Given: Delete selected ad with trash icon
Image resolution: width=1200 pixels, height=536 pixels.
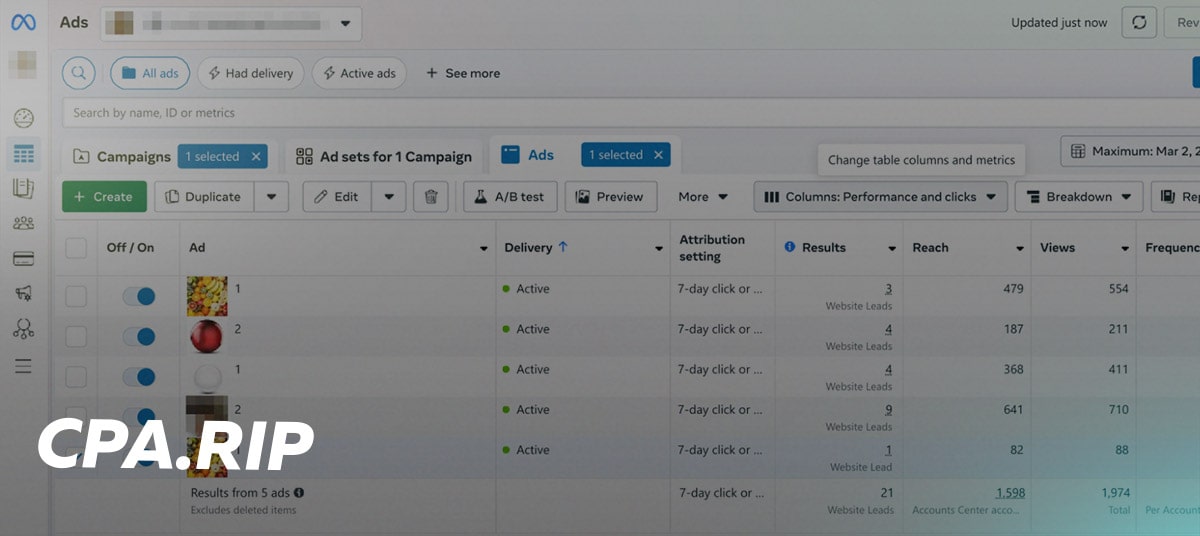Looking at the screenshot, I should [x=431, y=197].
